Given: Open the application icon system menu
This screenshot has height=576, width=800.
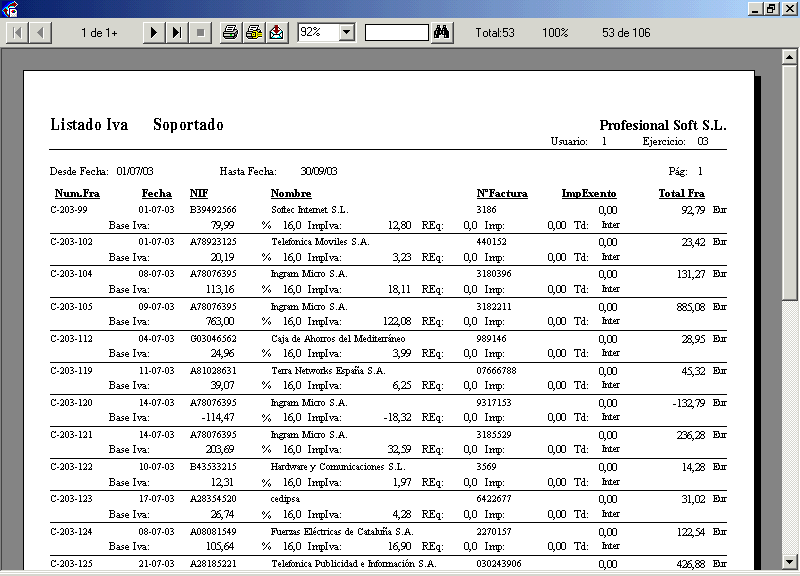Looking at the screenshot, I should pyautogui.click(x=9, y=8).
